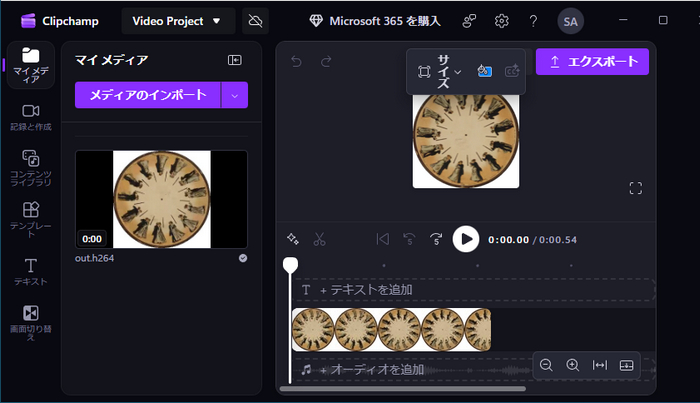Open the Content library sidebar tab
This screenshot has width=700, height=403.
coord(31,168)
